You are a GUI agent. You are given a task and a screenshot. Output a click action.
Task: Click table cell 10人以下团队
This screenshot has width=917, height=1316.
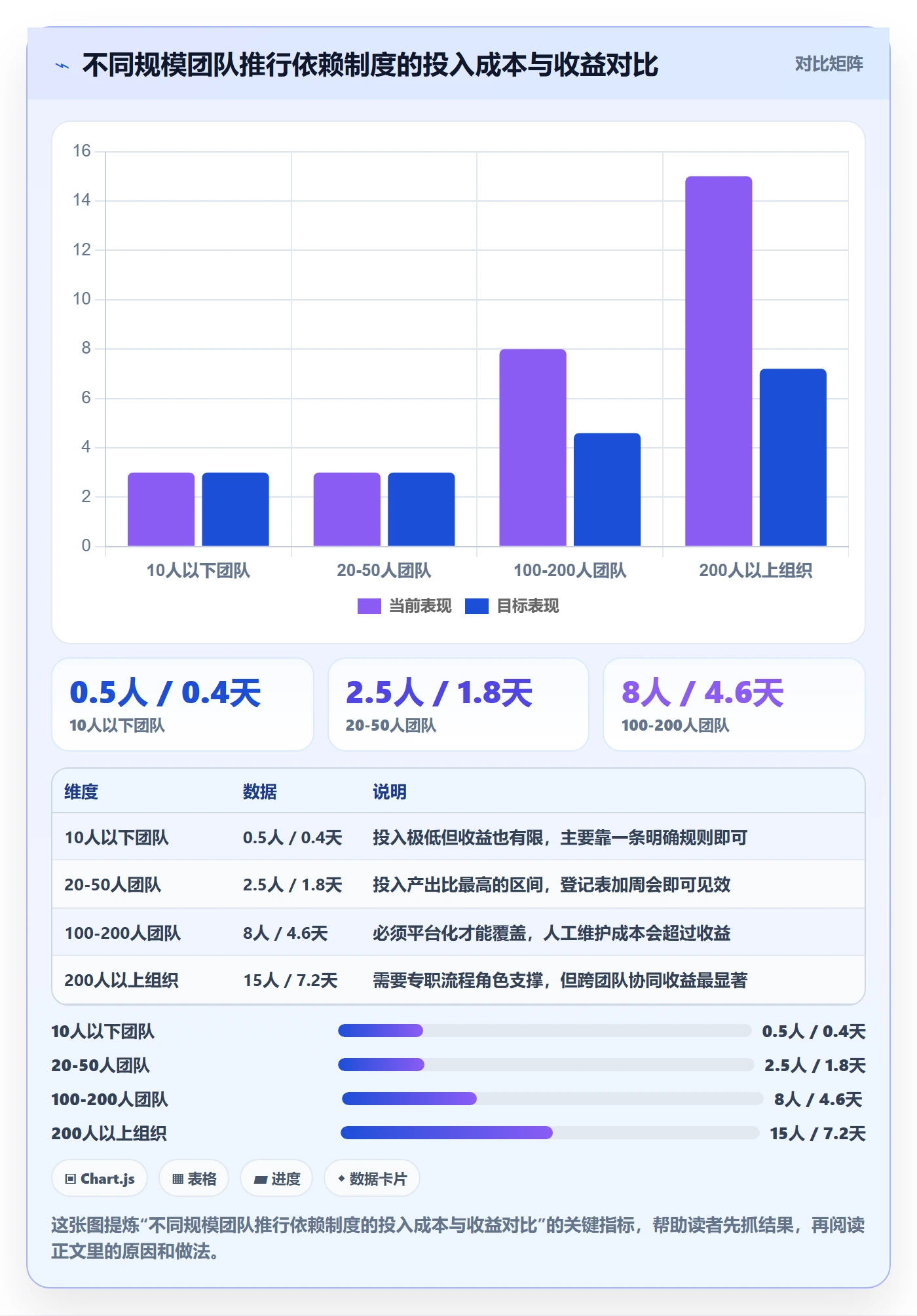pos(117,837)
